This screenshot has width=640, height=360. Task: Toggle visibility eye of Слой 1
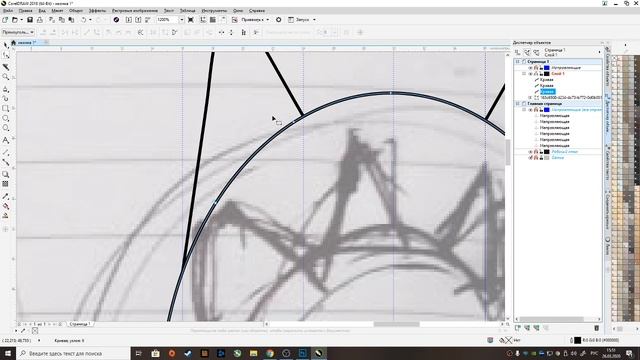[x=531, y=74]
